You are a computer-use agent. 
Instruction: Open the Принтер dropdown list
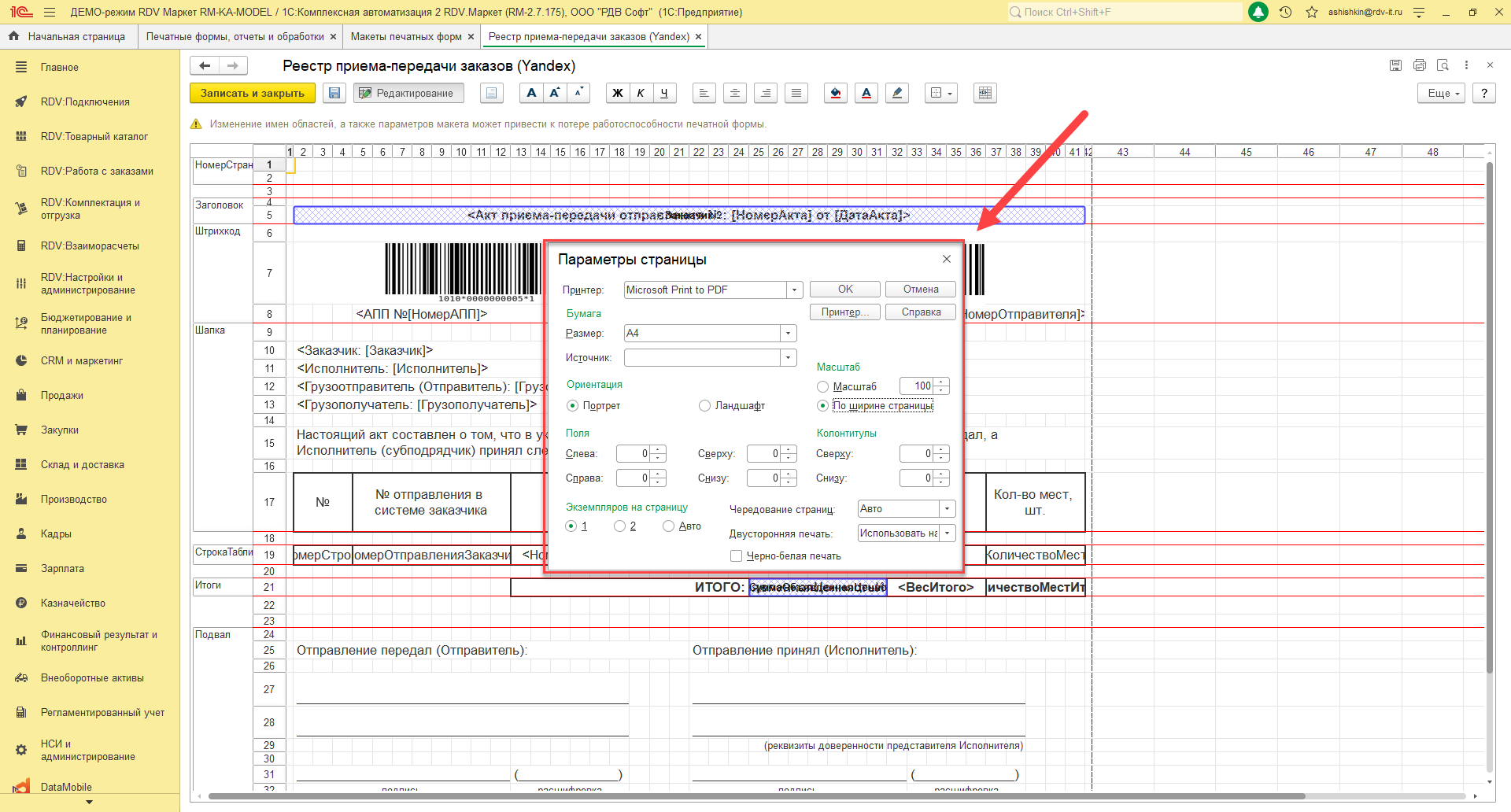coord(794,290)
